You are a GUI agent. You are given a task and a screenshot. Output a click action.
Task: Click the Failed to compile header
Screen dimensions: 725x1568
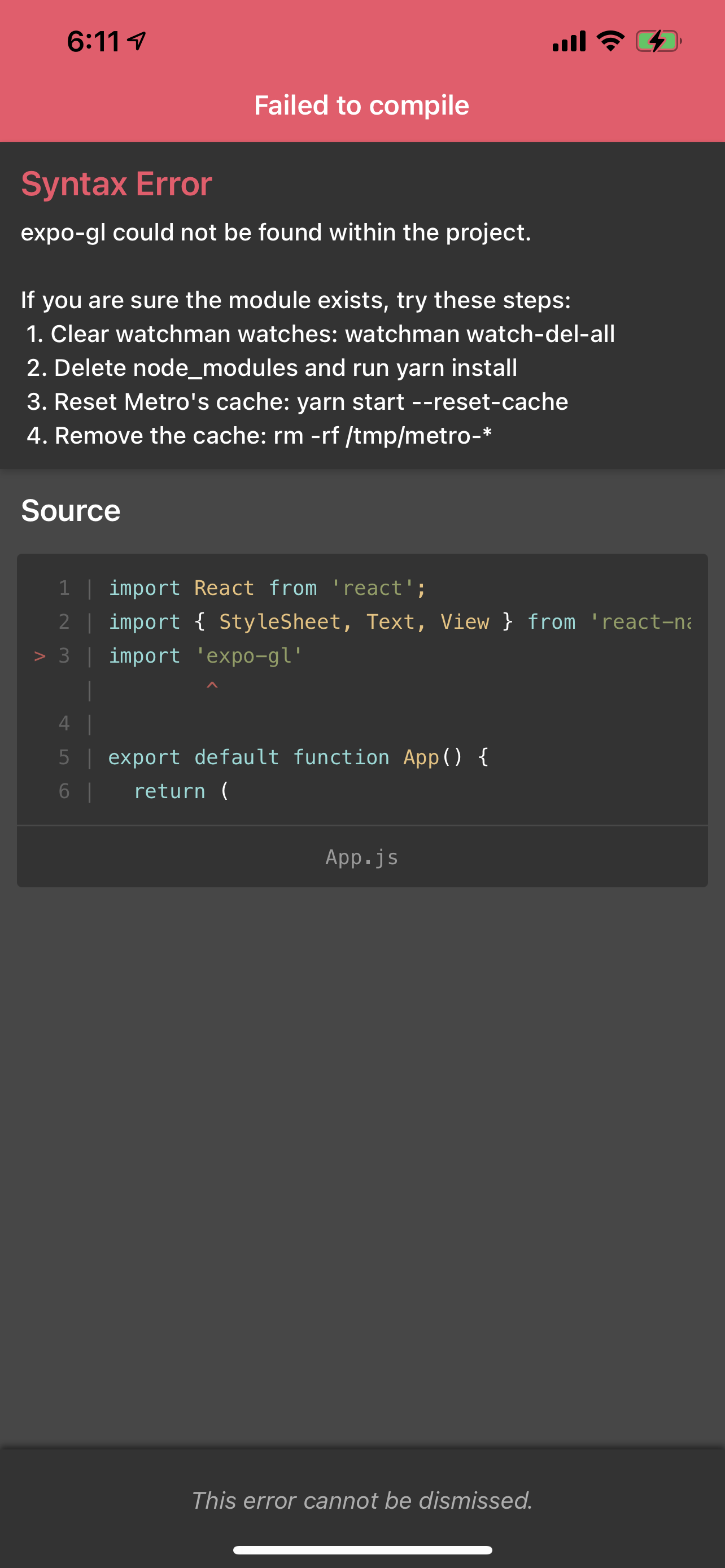(361, 104)
